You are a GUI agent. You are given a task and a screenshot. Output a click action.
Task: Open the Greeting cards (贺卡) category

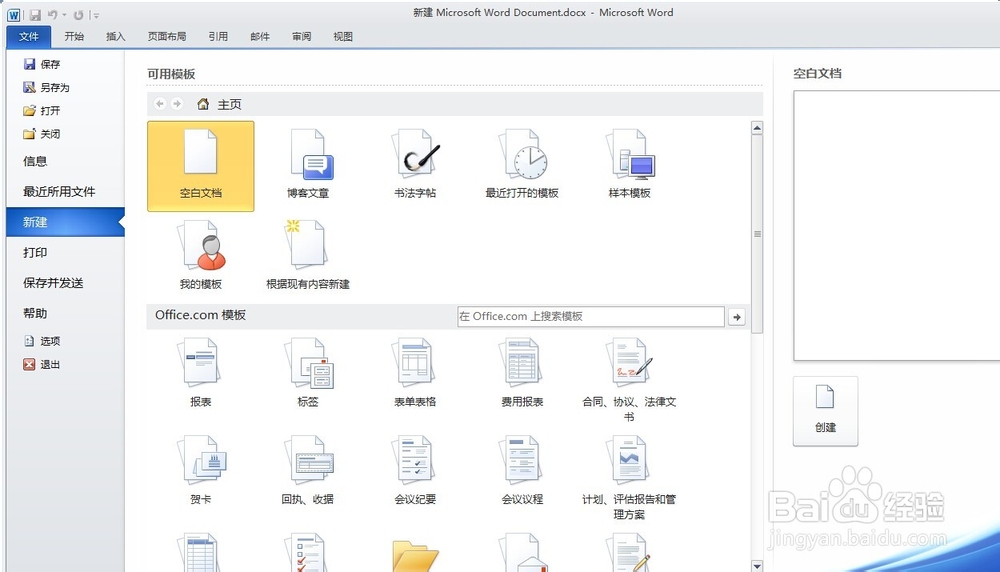200,471
